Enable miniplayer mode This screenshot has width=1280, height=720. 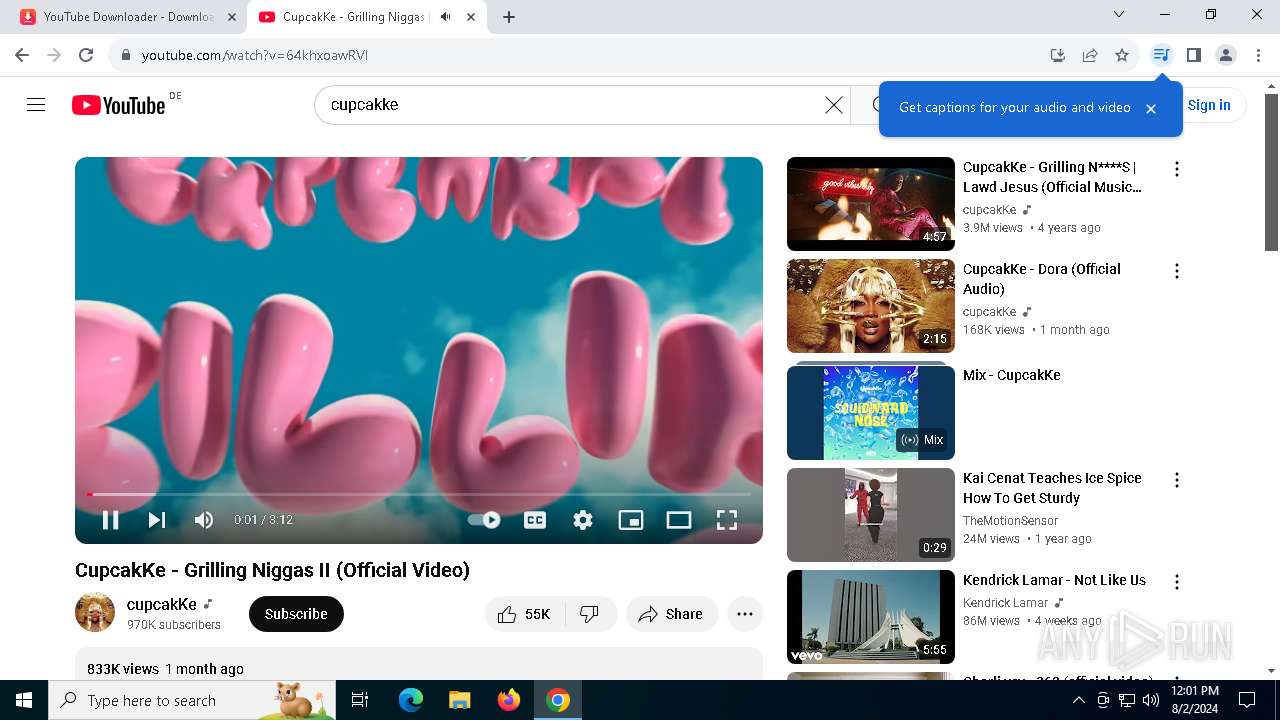(631, 520)
